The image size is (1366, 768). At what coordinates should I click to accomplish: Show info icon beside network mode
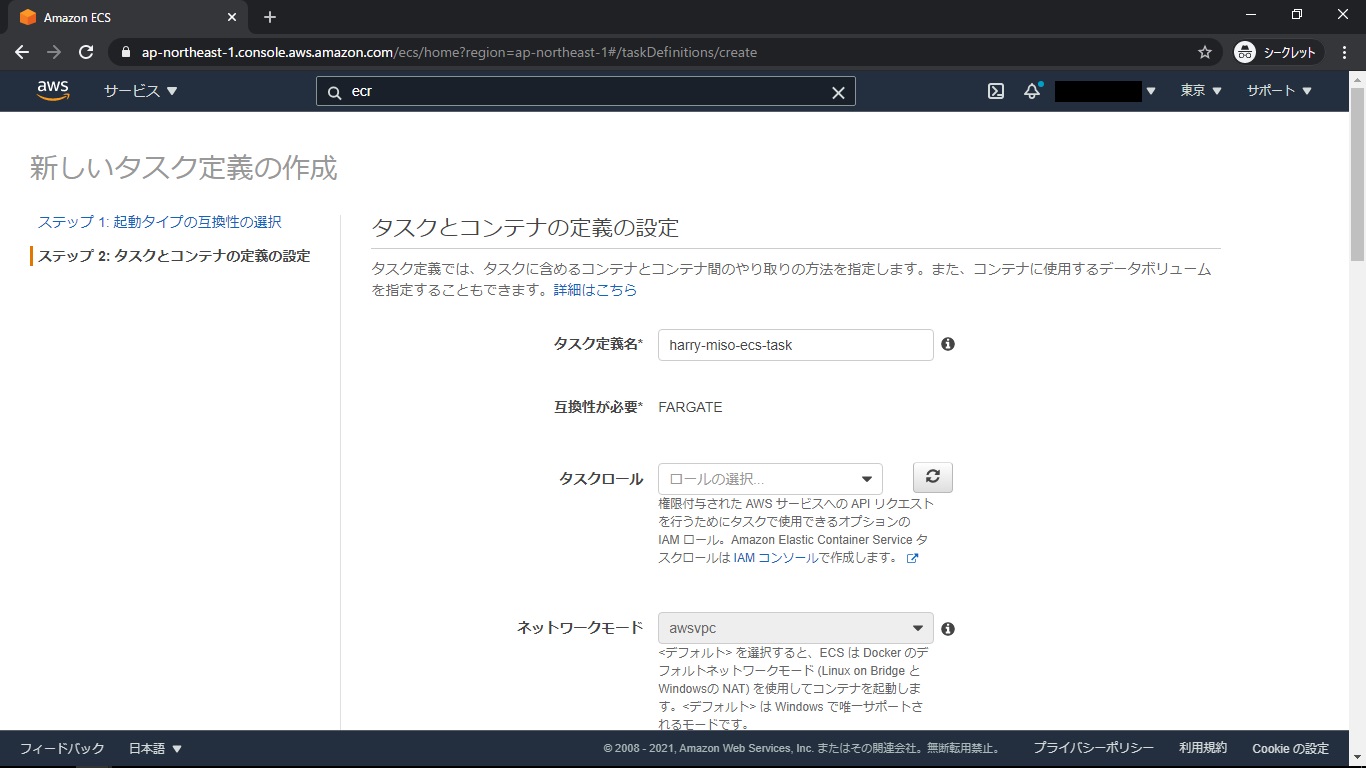pyautogui.click(x=948, y=629)
